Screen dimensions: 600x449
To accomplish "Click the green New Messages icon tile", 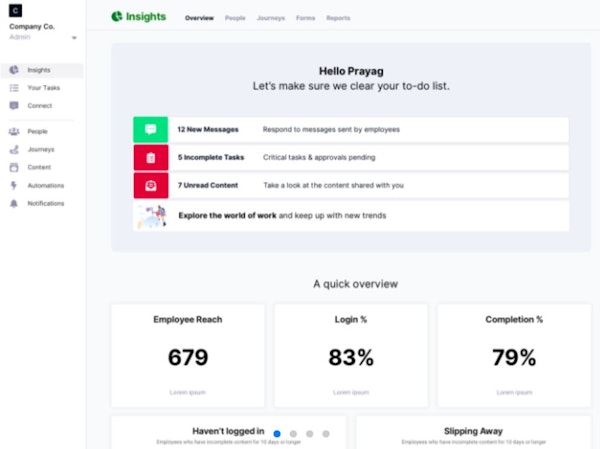I will pyautogui.click(x=150, y=130).
